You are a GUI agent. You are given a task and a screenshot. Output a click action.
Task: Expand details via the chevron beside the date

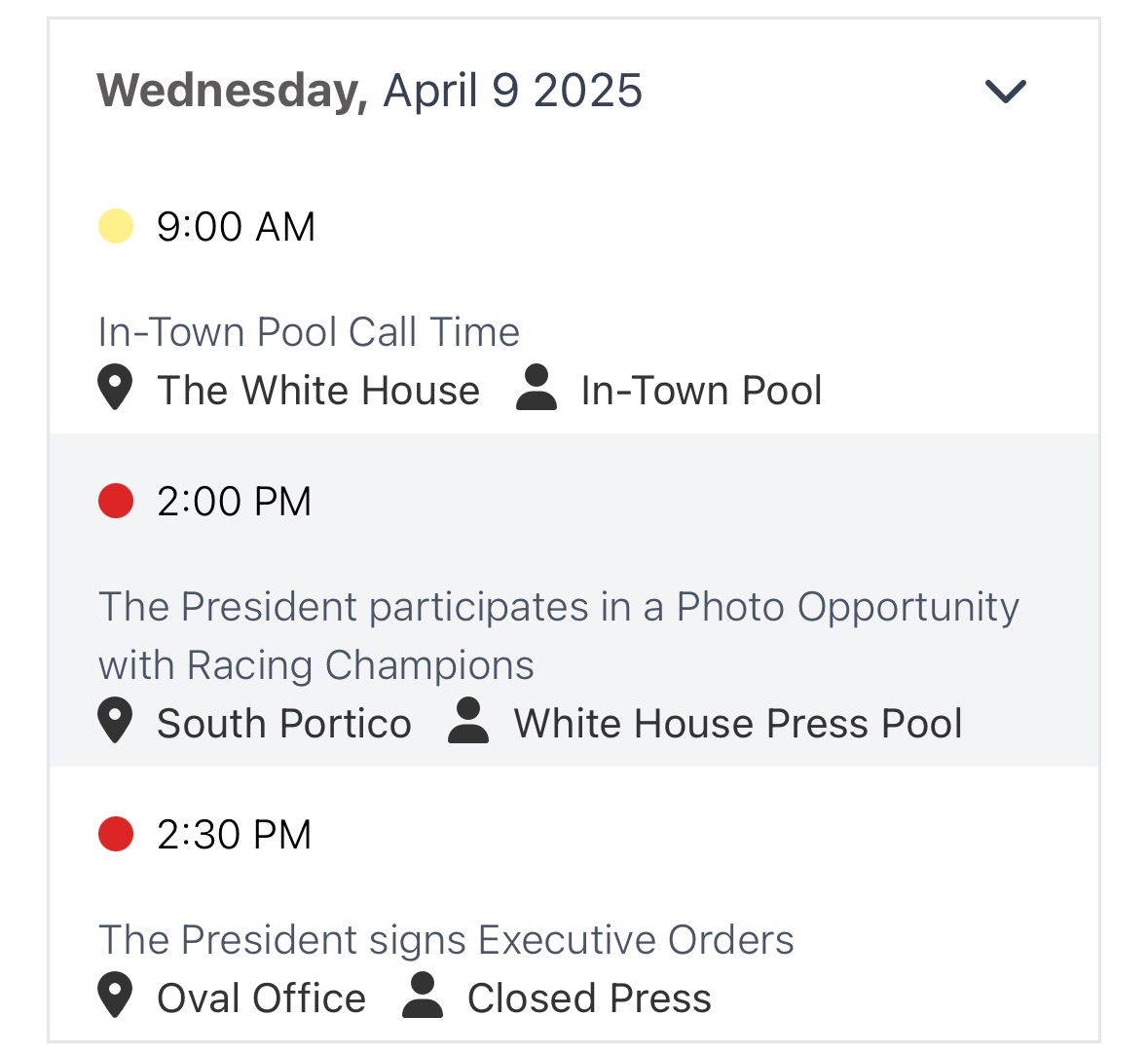tap(1007, 91)
